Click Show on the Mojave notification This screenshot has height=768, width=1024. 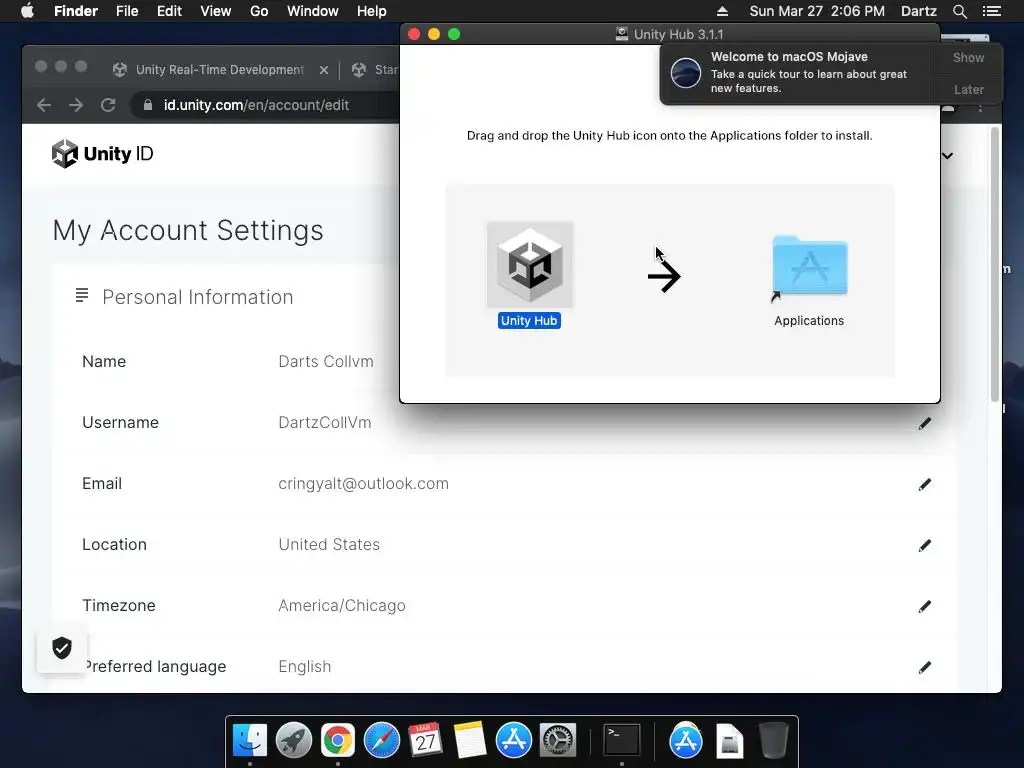coord(968,57)
